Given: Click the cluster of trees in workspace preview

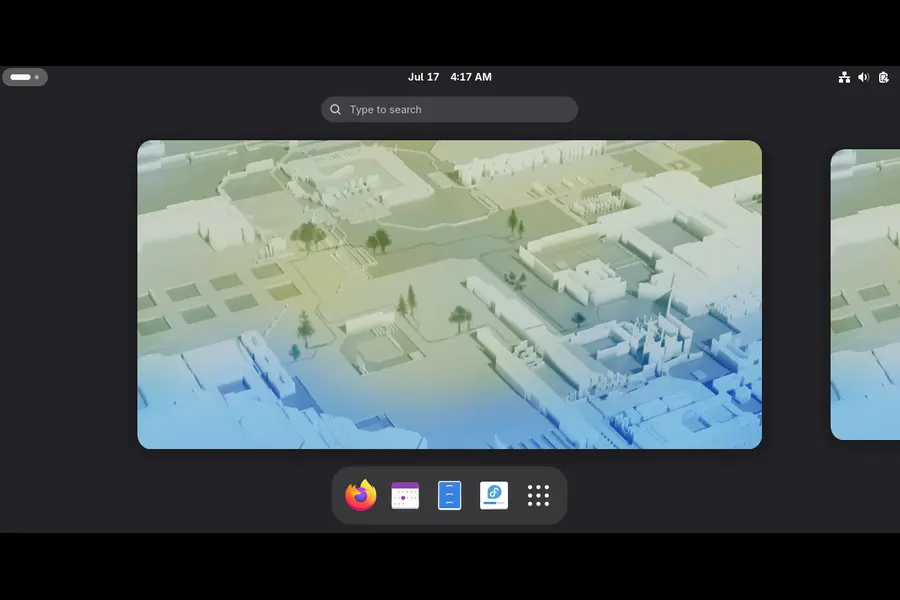Looking at the screenshot, I should click(308, 236).
